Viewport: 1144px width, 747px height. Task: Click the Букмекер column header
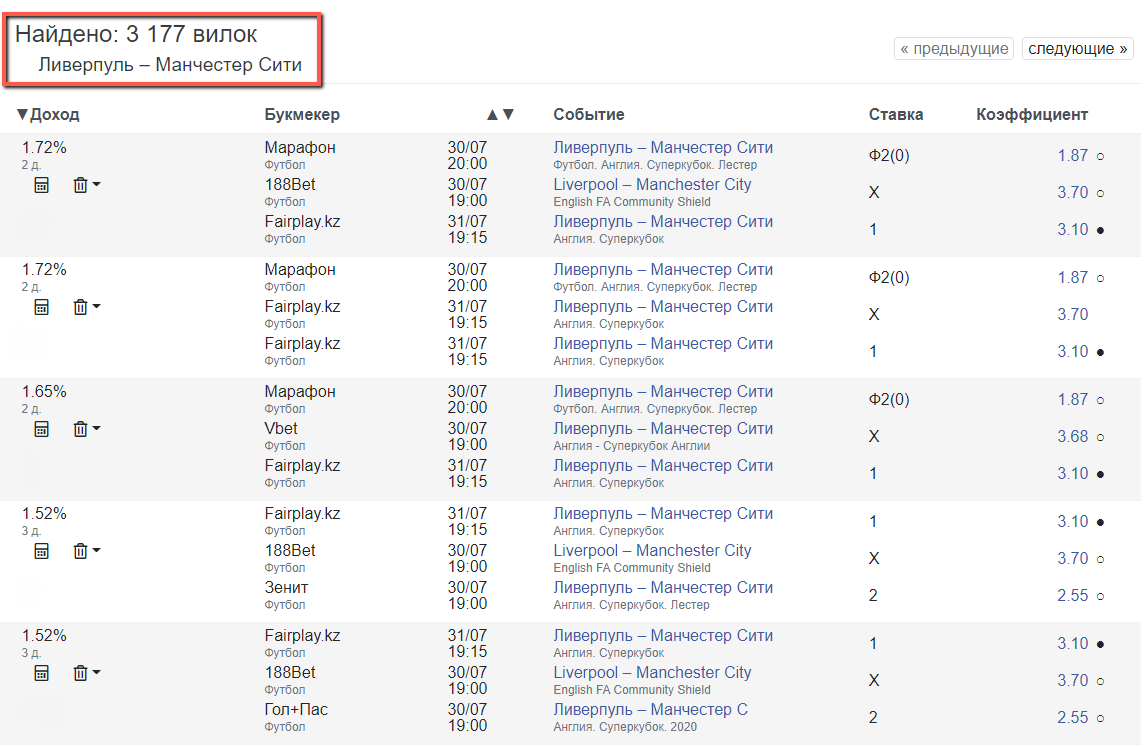tap(302, 115)
